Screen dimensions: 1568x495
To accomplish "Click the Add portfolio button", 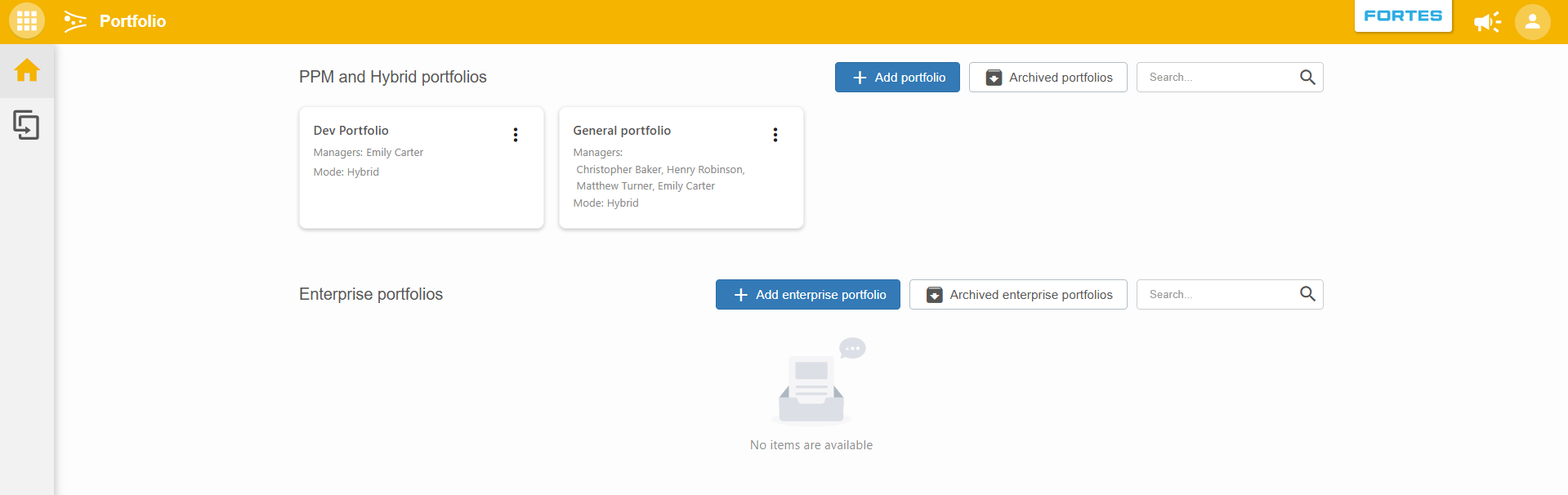I will tap(897, 78).
